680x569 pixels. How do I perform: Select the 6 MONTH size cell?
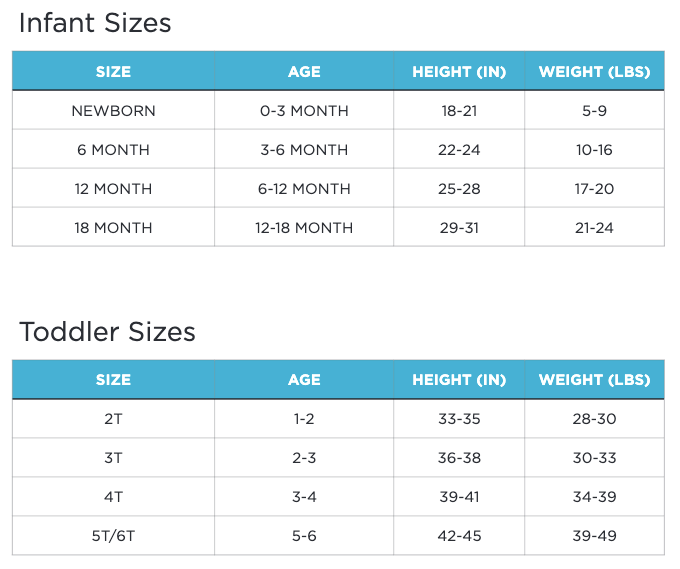[113, 150]
